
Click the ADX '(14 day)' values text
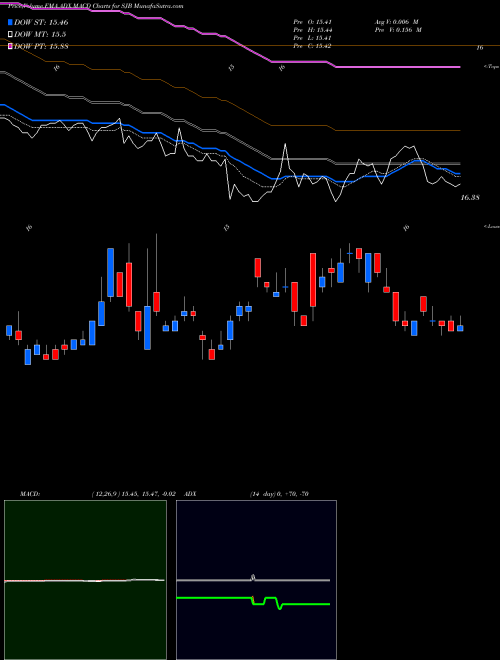pyautogui.click(x=279, y=494)
